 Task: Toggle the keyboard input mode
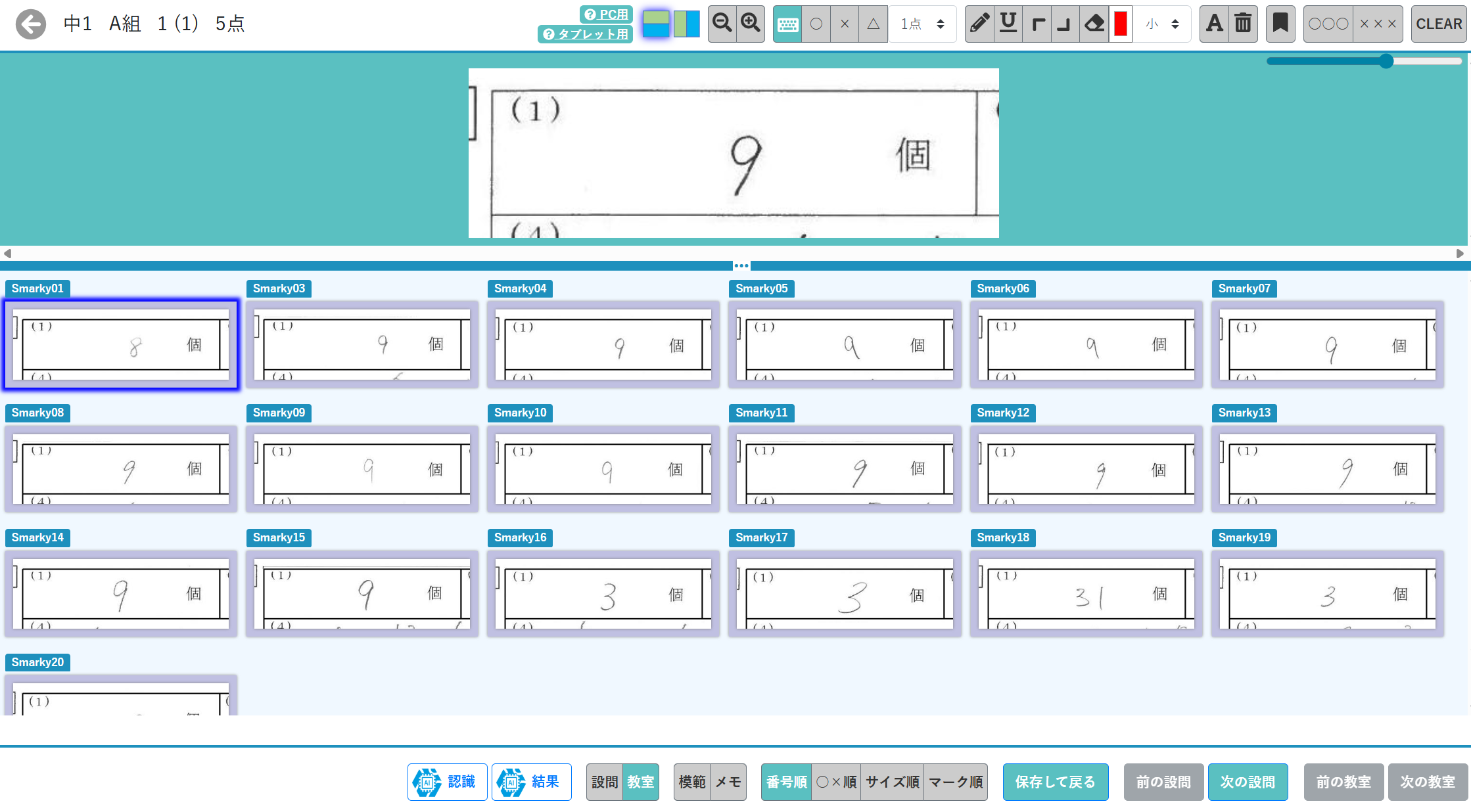(x=787, y=24)
